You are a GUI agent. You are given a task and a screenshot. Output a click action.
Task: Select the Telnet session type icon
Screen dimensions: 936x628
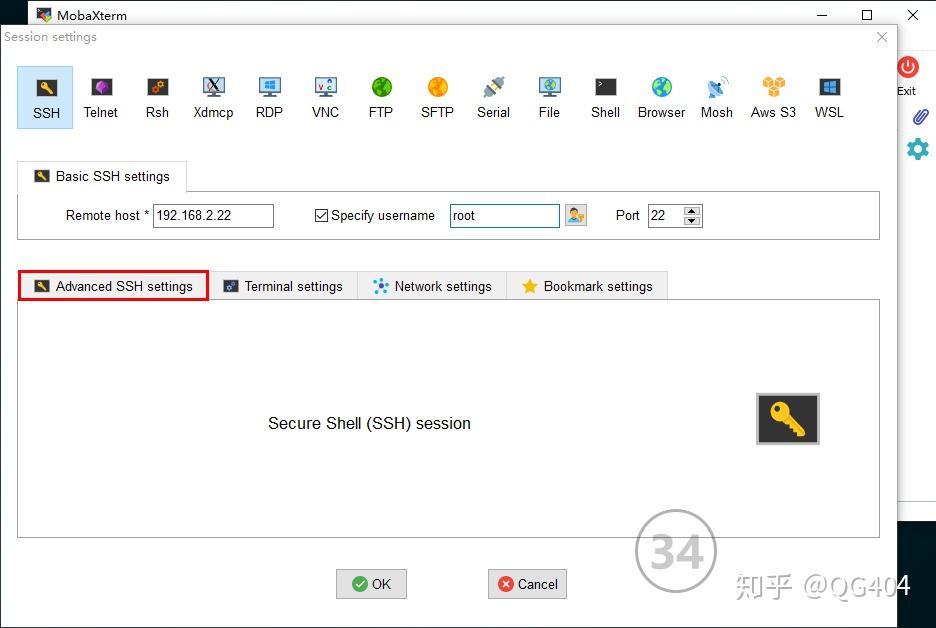(100, 97)
